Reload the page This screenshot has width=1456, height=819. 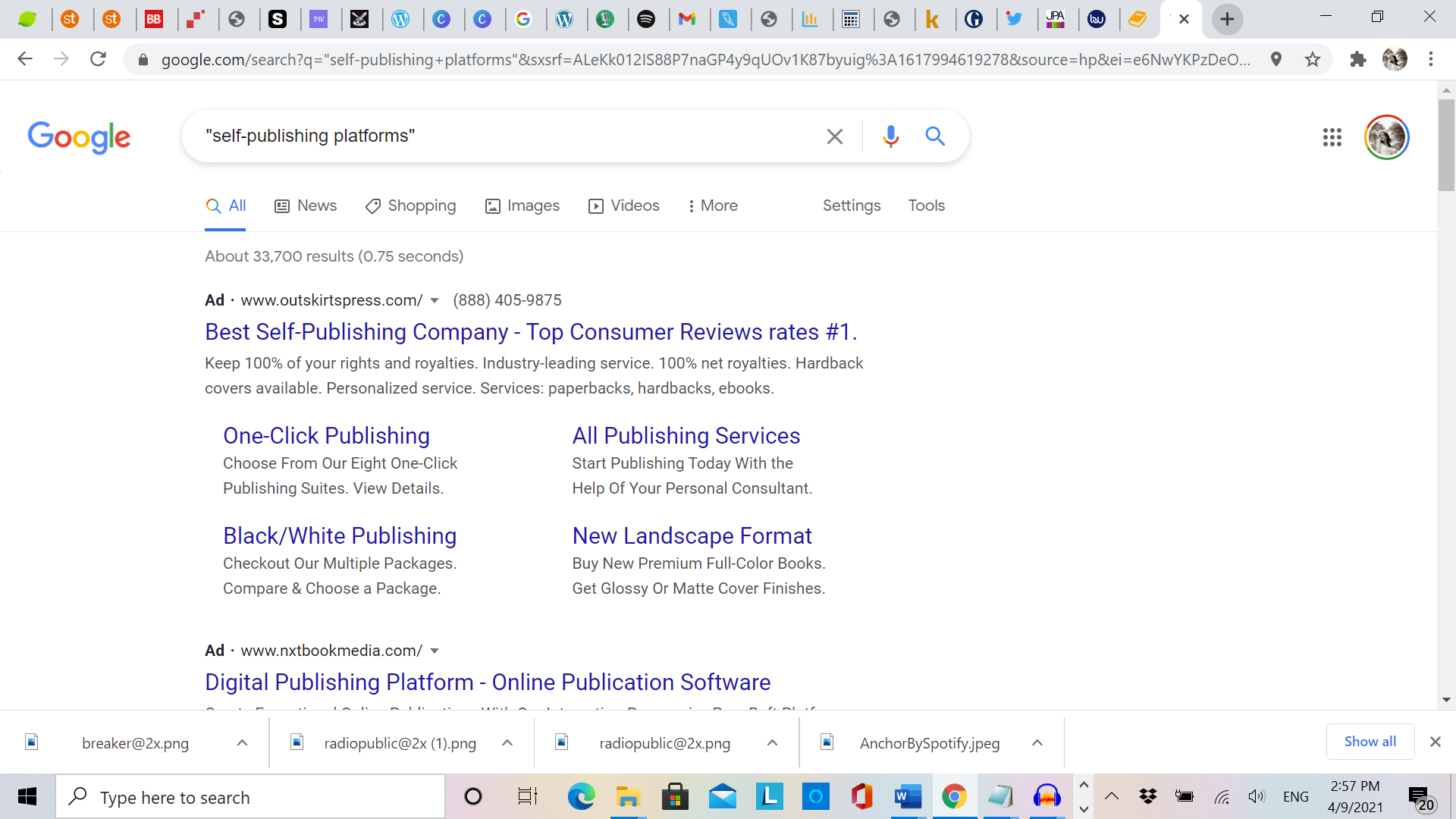point(98,59)
